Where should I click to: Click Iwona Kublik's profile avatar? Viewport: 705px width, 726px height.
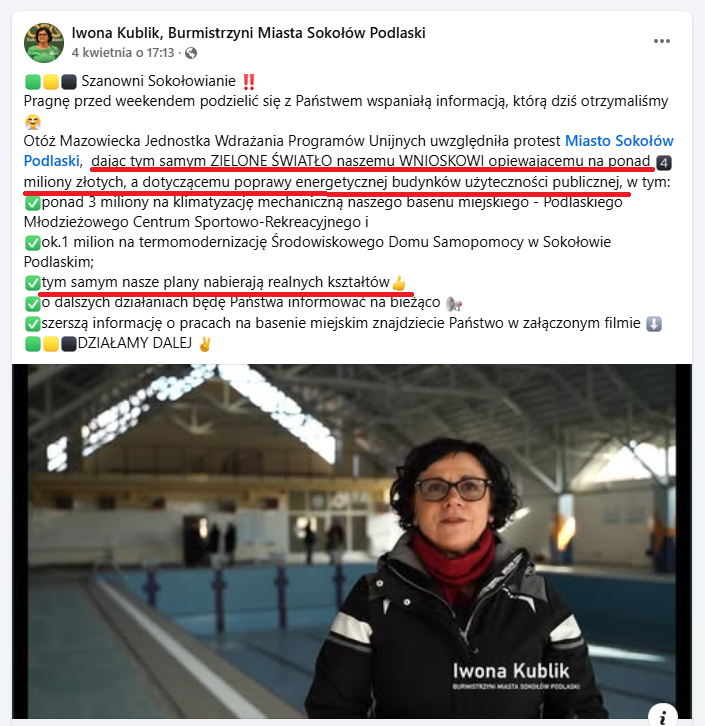point(44,43)
